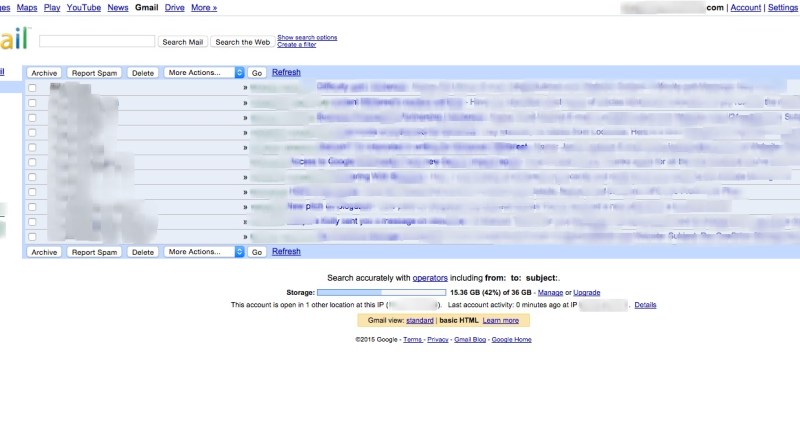
Task: Click the top Refresh link
Action: click(x=286, y=72)
